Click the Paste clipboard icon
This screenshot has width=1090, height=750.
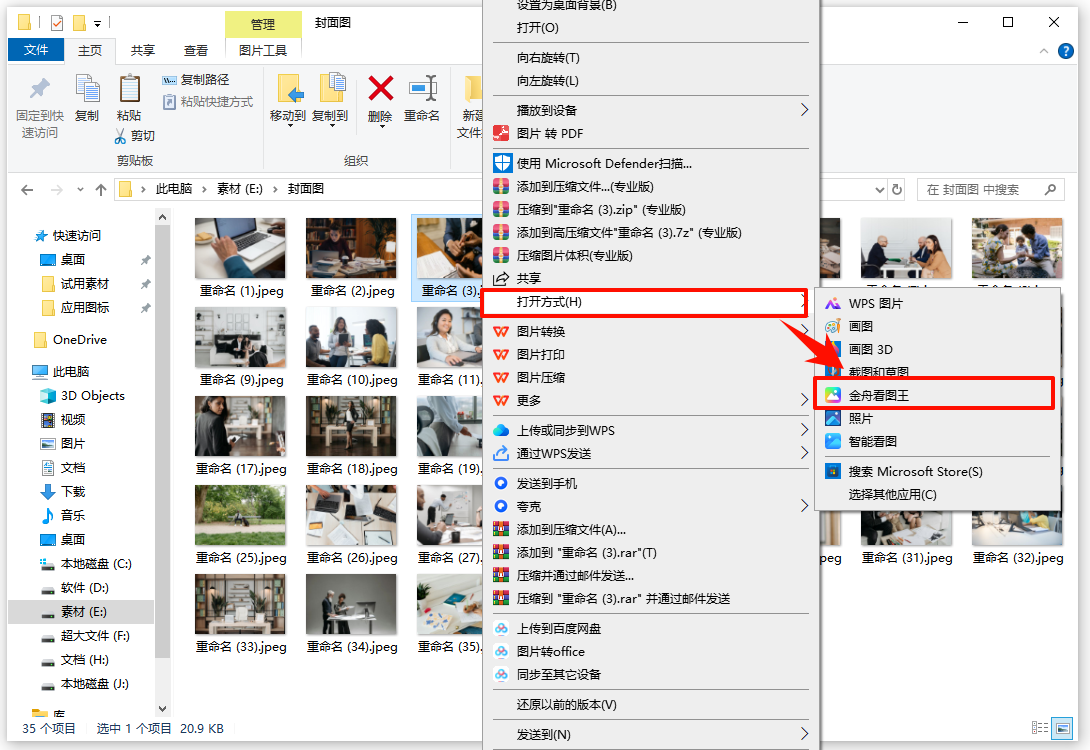[x=129, y=90]
